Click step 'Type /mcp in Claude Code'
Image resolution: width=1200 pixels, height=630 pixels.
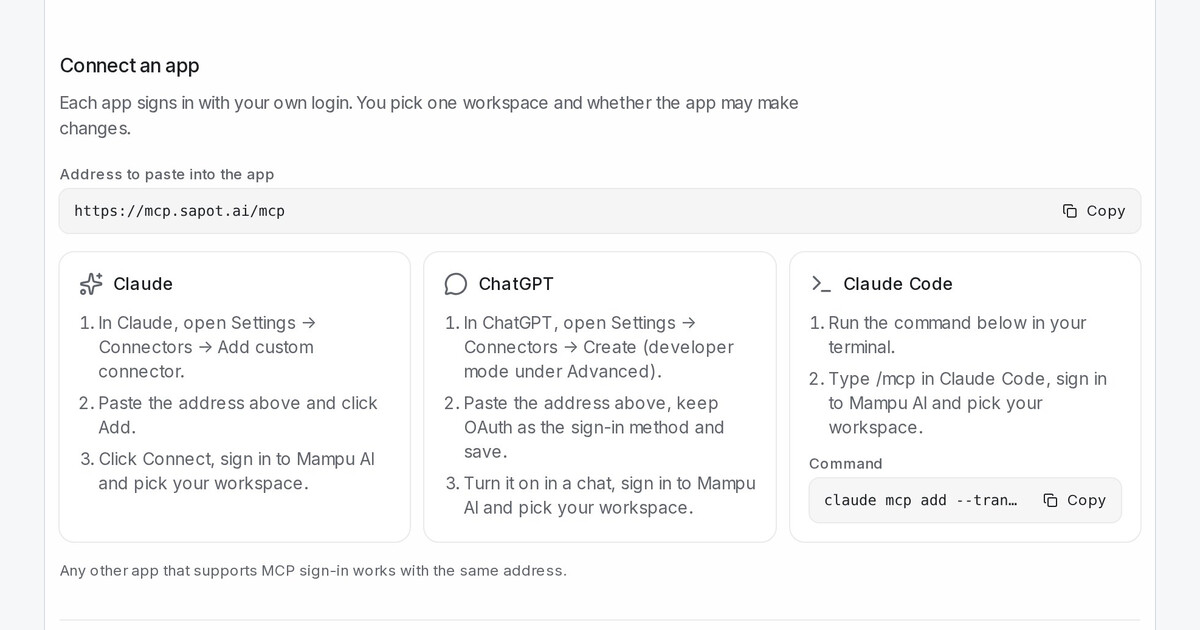pyautogui.click(x=967, y=403)
